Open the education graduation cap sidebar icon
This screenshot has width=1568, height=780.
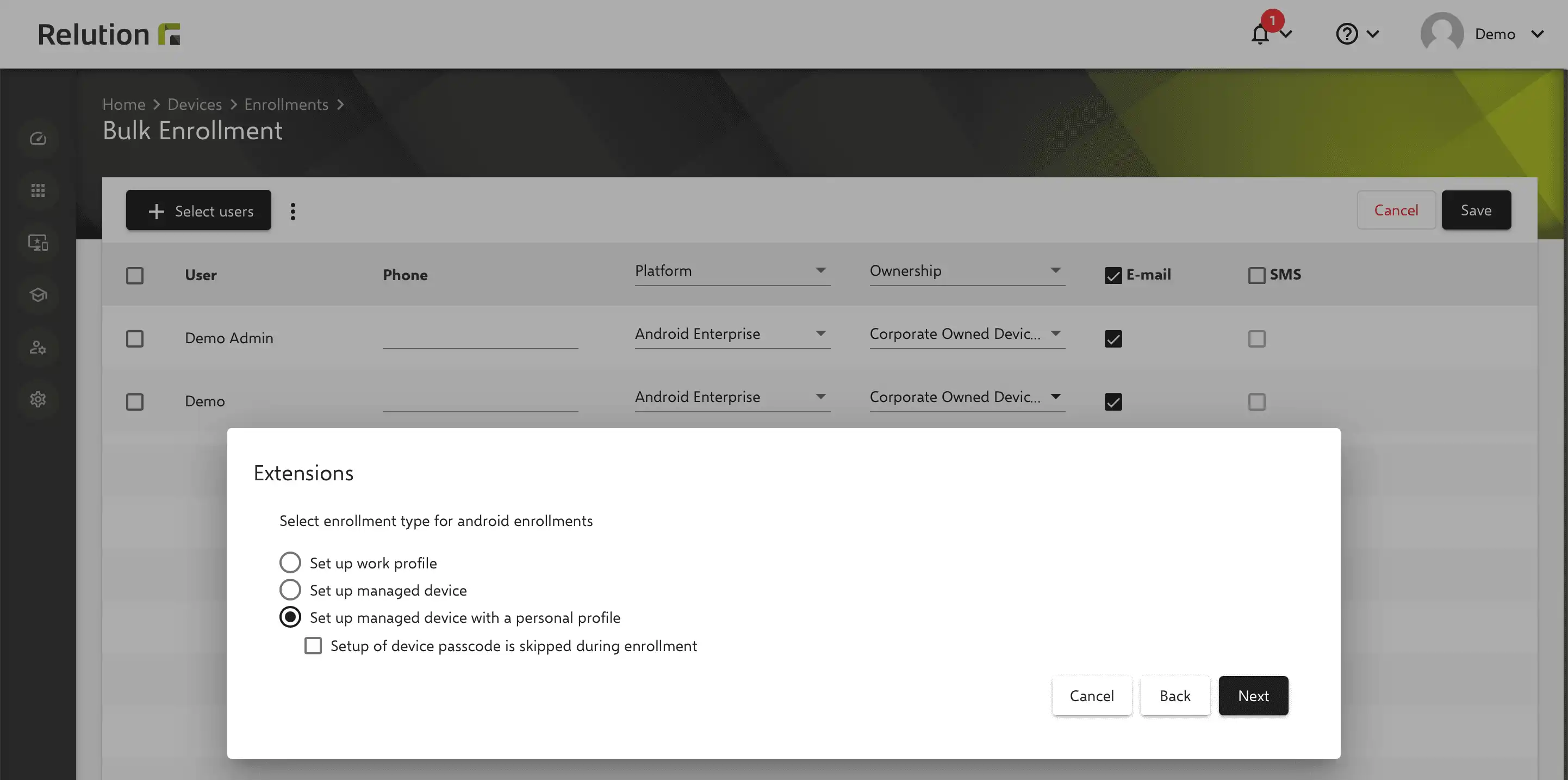coord(38,295)
